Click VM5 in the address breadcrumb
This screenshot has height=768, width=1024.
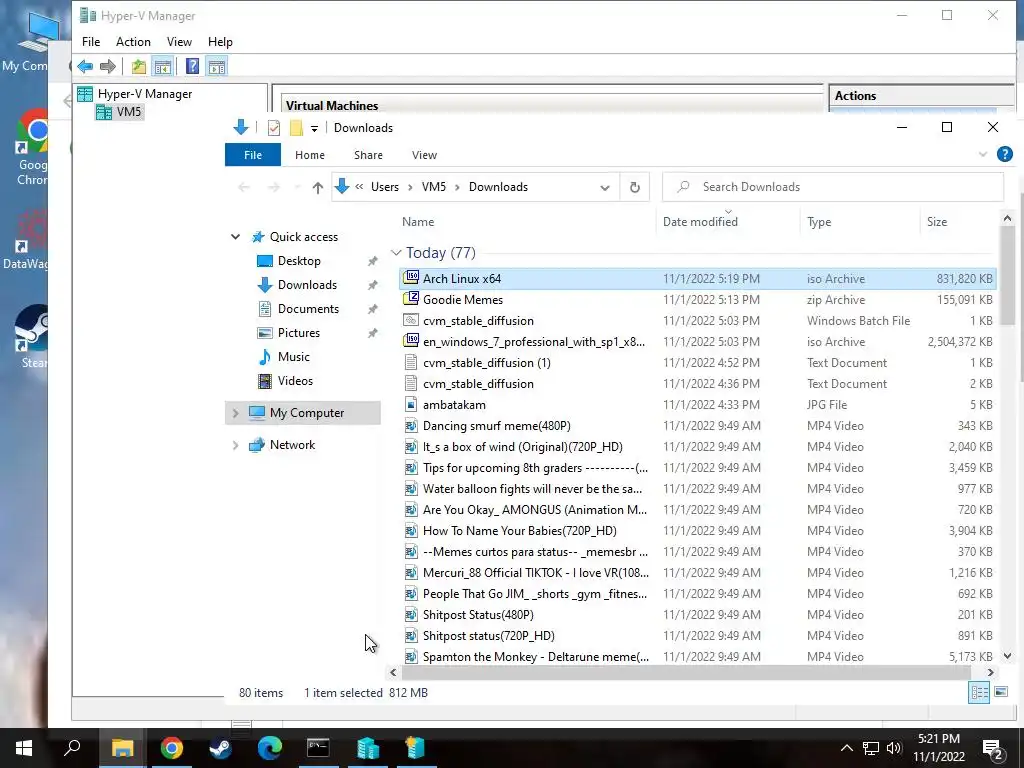click(x=434, y=187)
